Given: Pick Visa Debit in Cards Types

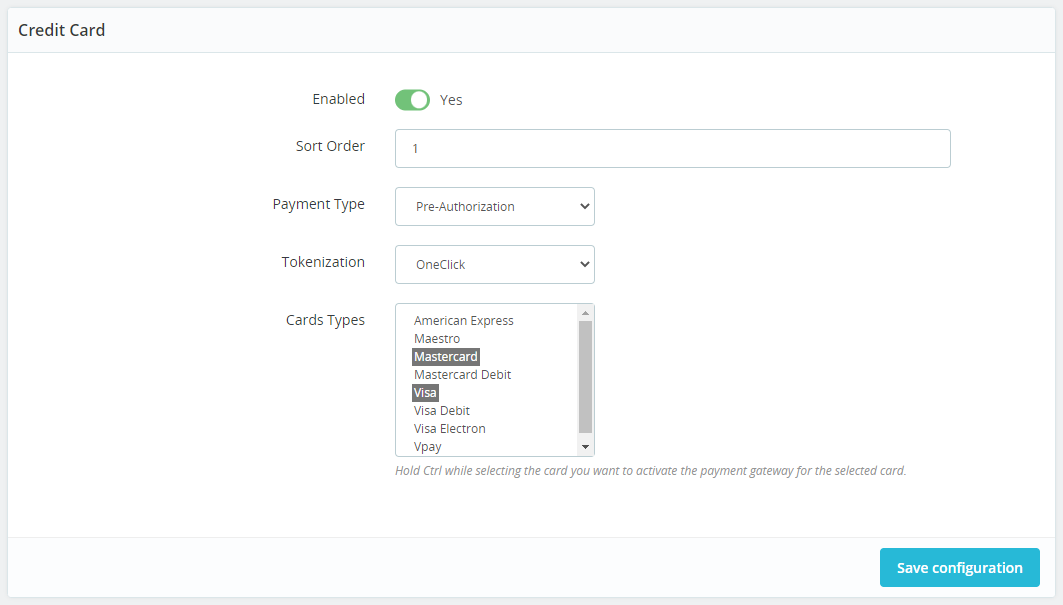Looking at the screenshot, I should point(441,411).
